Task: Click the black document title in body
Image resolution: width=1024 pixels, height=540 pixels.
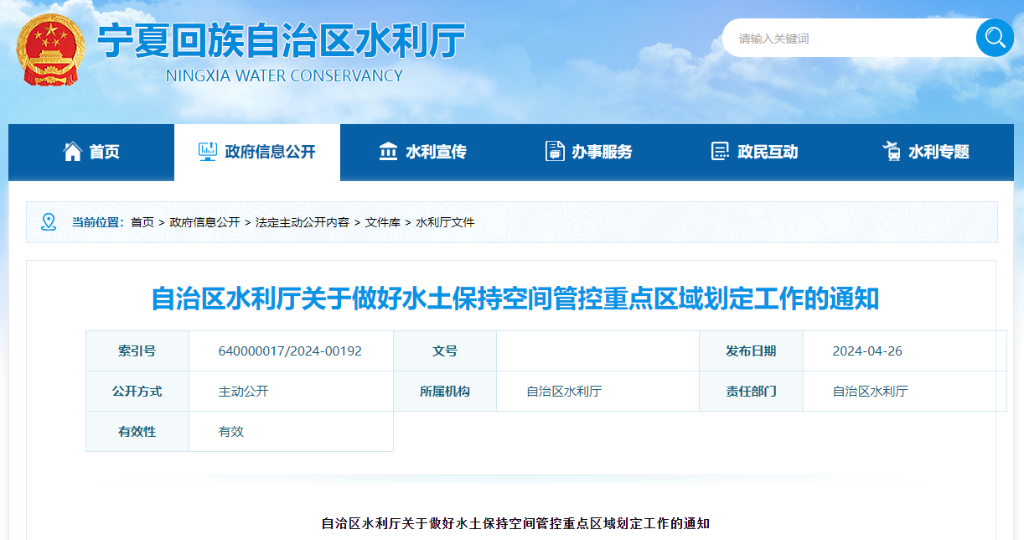Action: [515, 523]
